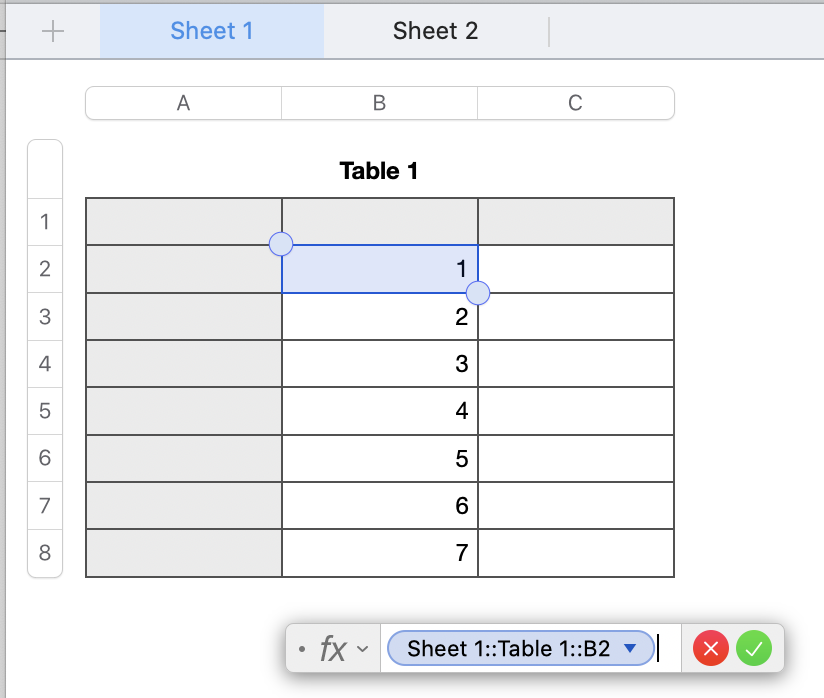Click the top-left selection handle of B2
Viewport: 824px width, 698px height.
tap(282, 244)
